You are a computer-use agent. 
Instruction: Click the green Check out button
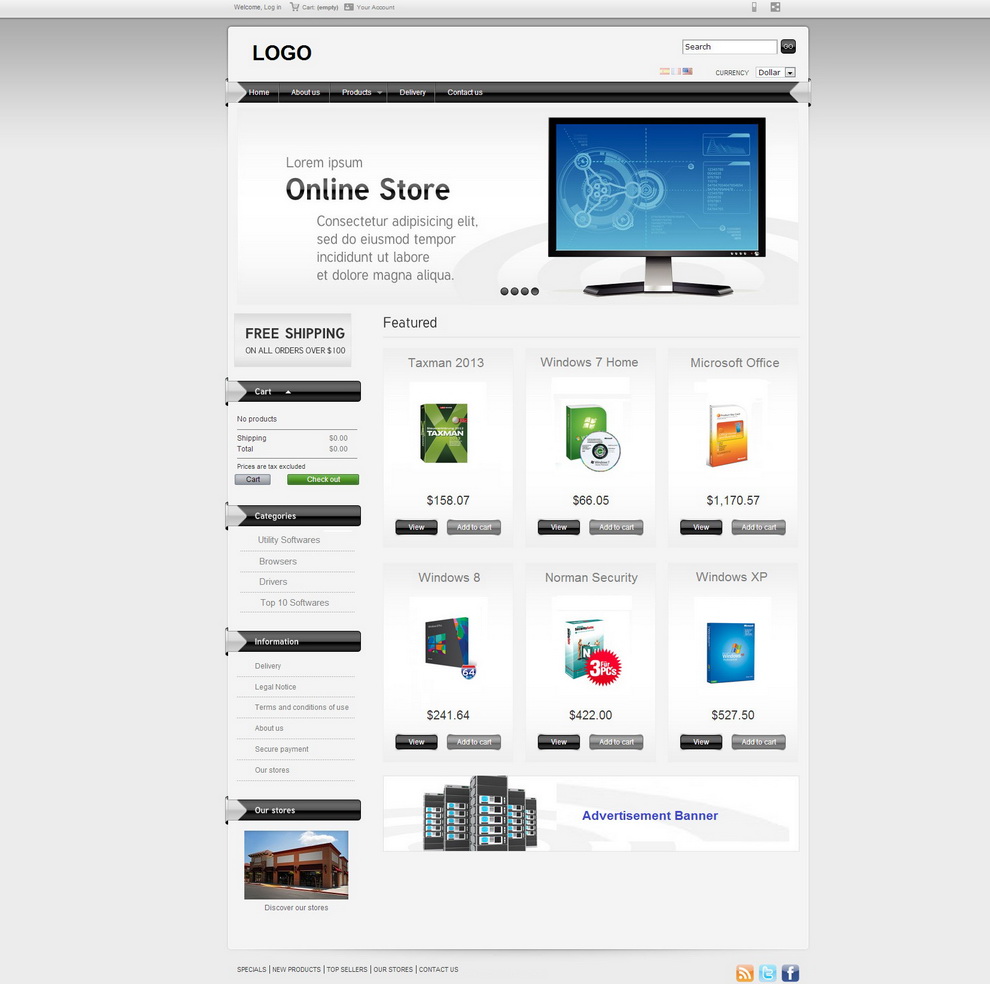pyautogui.click(x=322, y=479)
